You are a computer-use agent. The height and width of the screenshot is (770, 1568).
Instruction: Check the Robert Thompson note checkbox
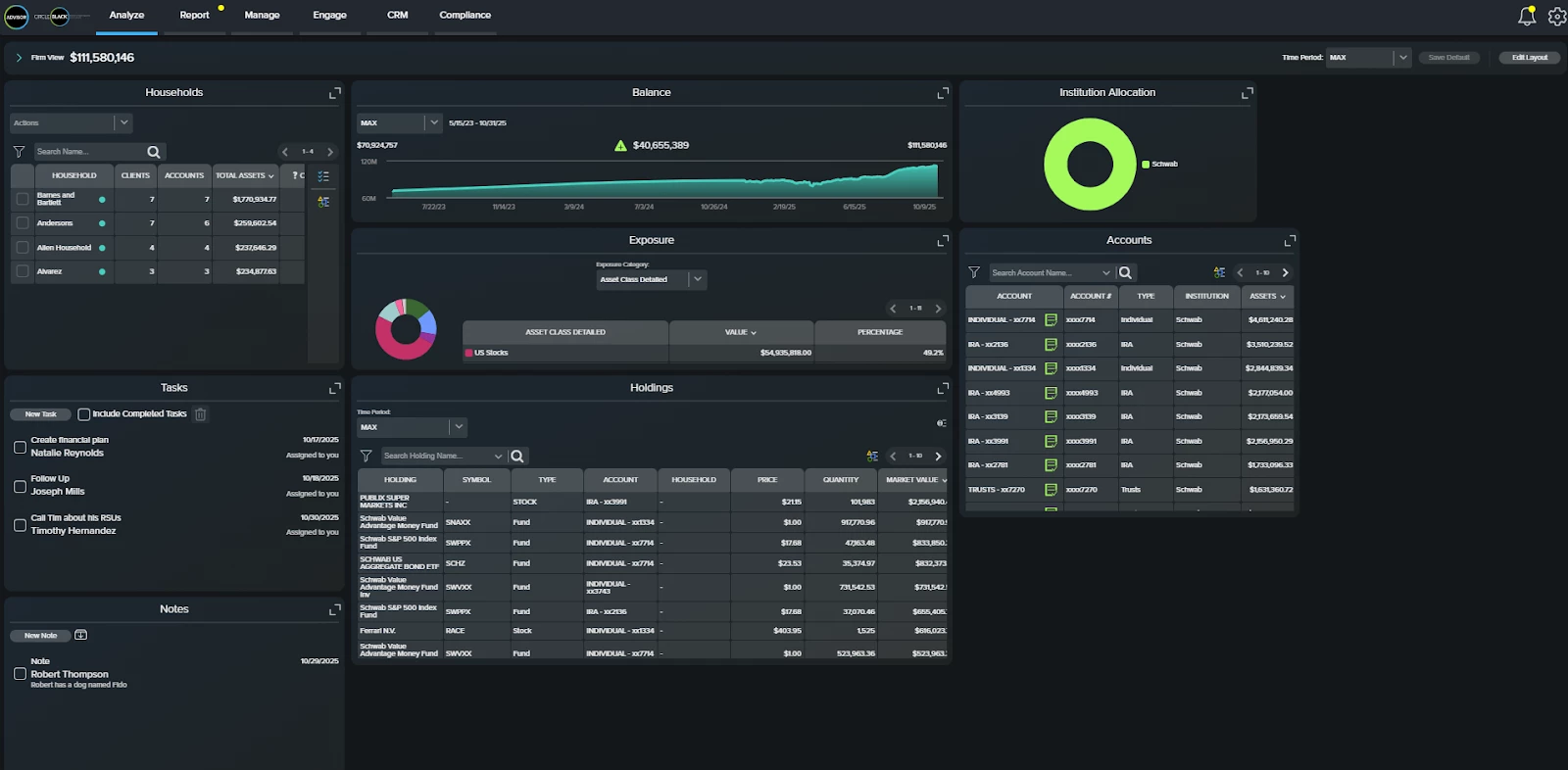pos(20,674)
